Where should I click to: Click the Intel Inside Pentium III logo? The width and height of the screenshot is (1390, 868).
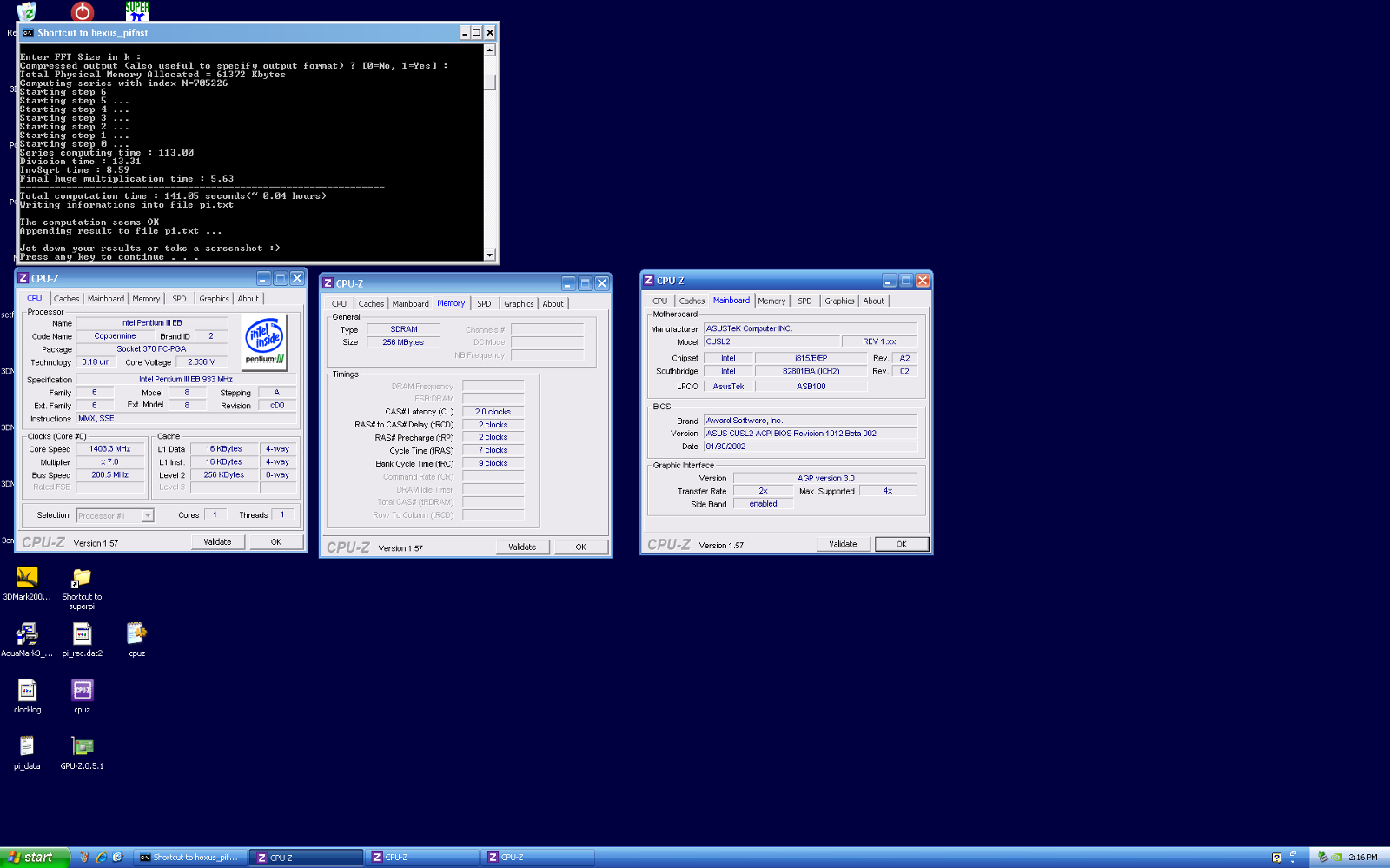point(265,342)
